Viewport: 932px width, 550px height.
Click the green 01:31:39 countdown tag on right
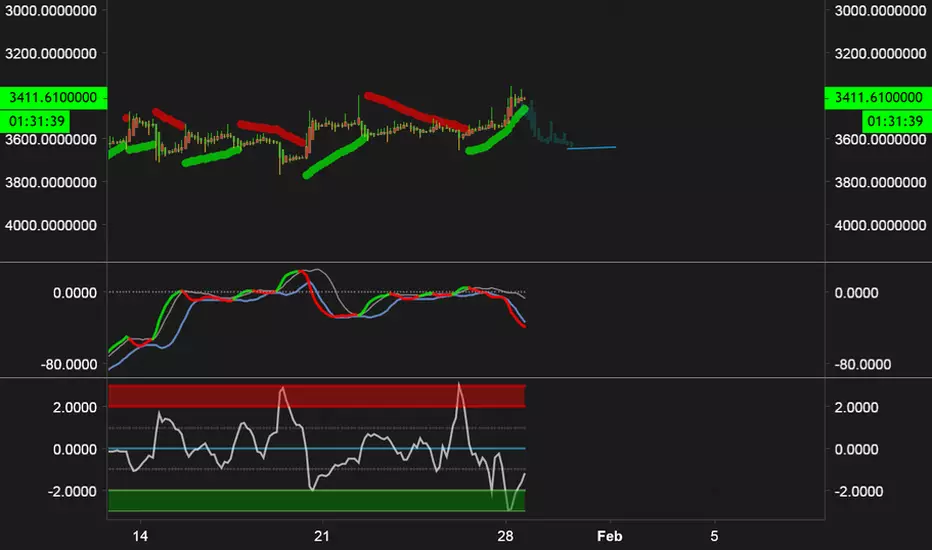tap(897, 121)
